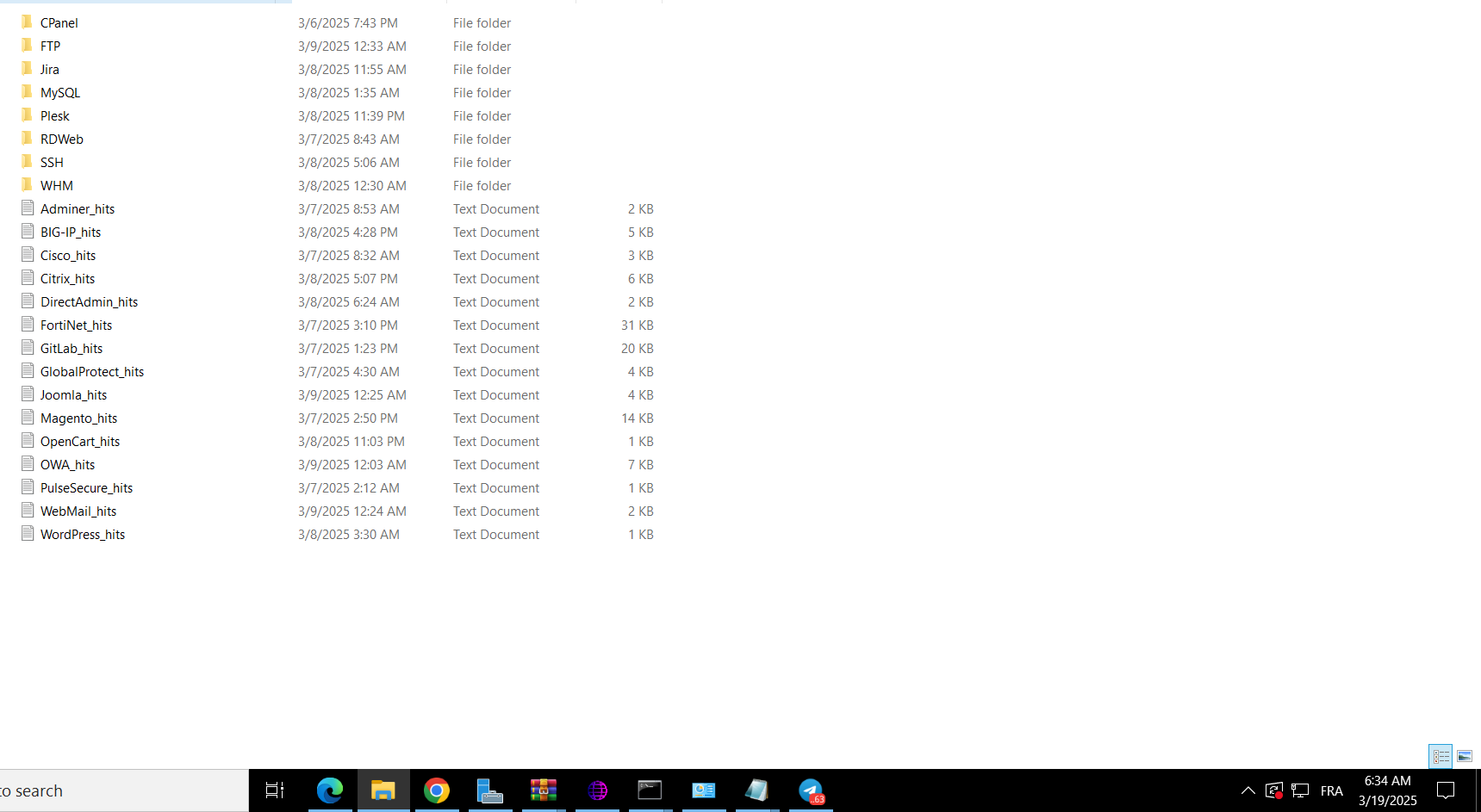This screenshot has height=812, width=1481.
Task: Open Task View from the taskbar
Action: coord(275,790)
